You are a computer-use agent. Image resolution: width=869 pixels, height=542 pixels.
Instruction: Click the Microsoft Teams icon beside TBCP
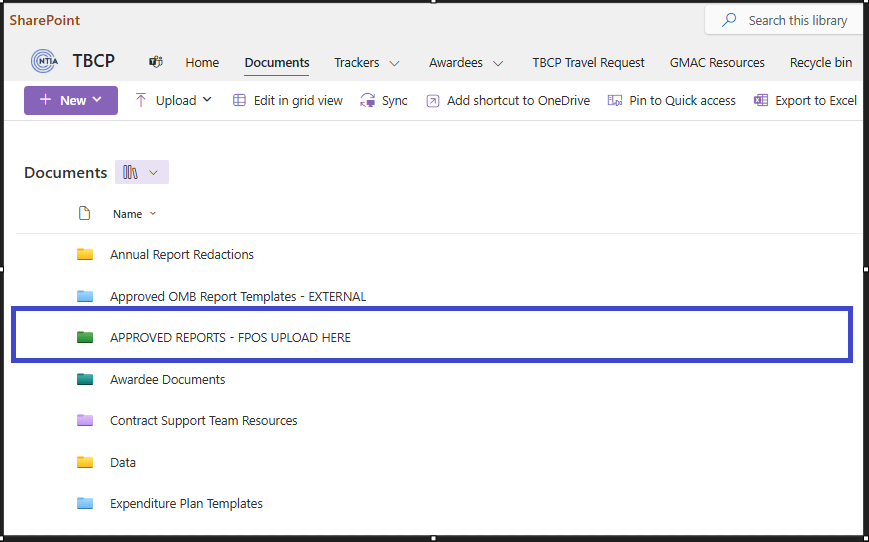(156, 62)
